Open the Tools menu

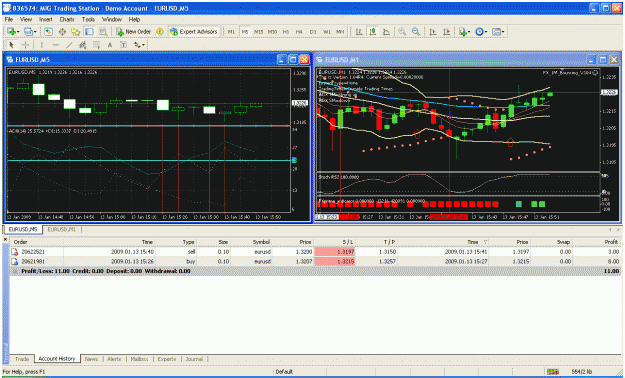(x=88, y=19)
